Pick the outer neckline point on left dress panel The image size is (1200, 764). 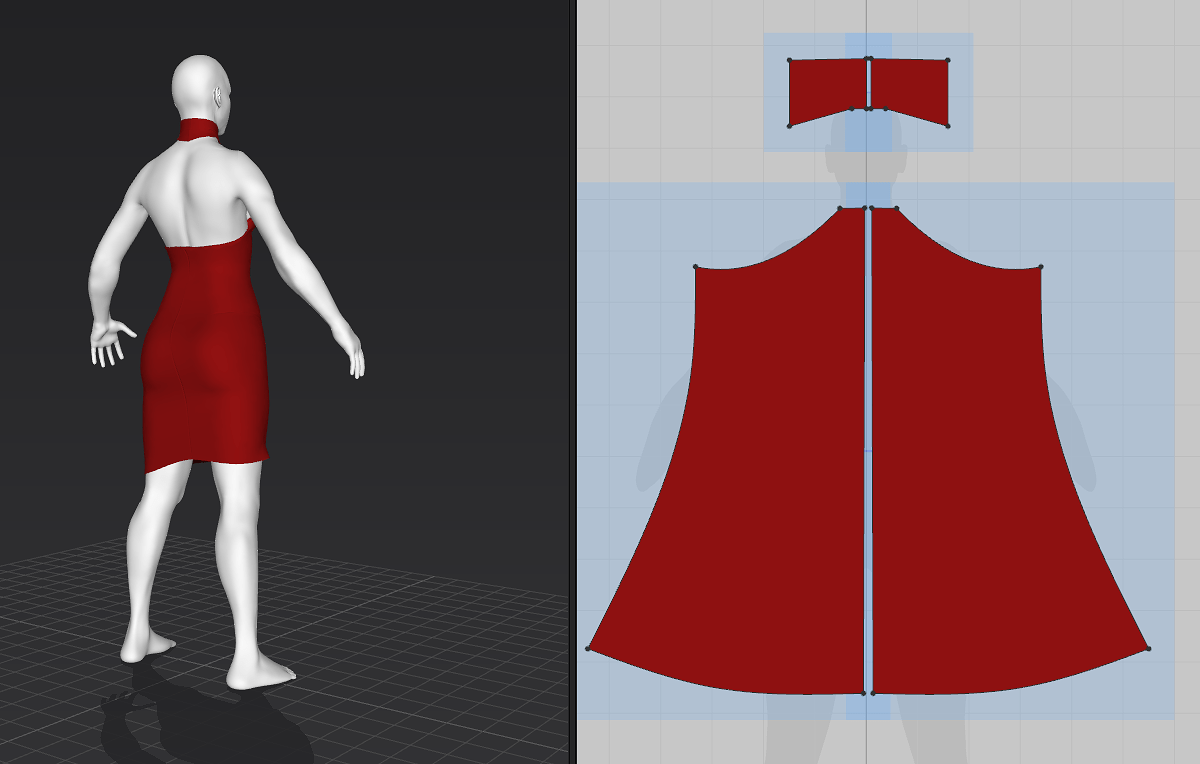pyautogui.click(x=840, y=209)
